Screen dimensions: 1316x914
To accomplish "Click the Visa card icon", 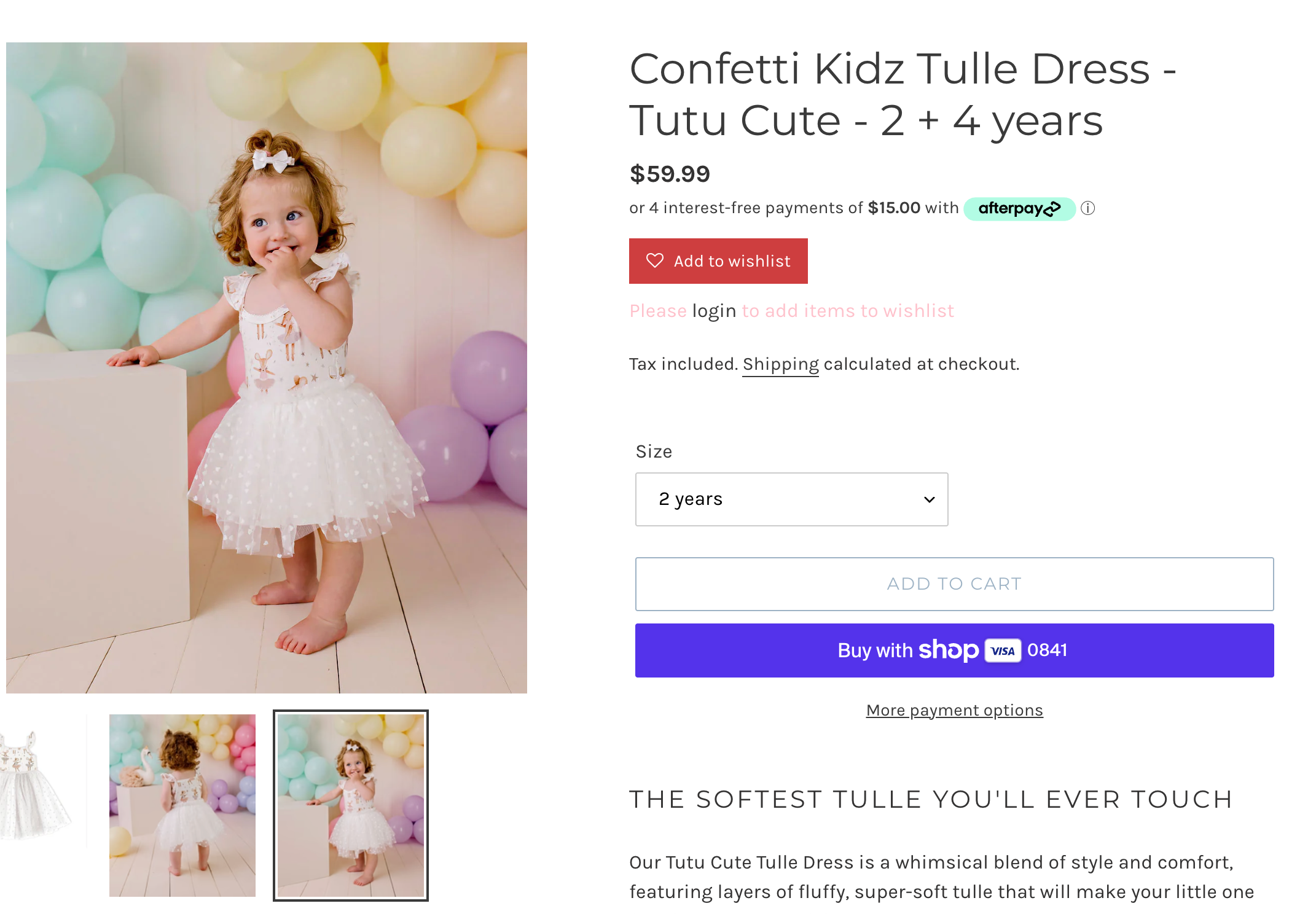I will click(1003, 650).
